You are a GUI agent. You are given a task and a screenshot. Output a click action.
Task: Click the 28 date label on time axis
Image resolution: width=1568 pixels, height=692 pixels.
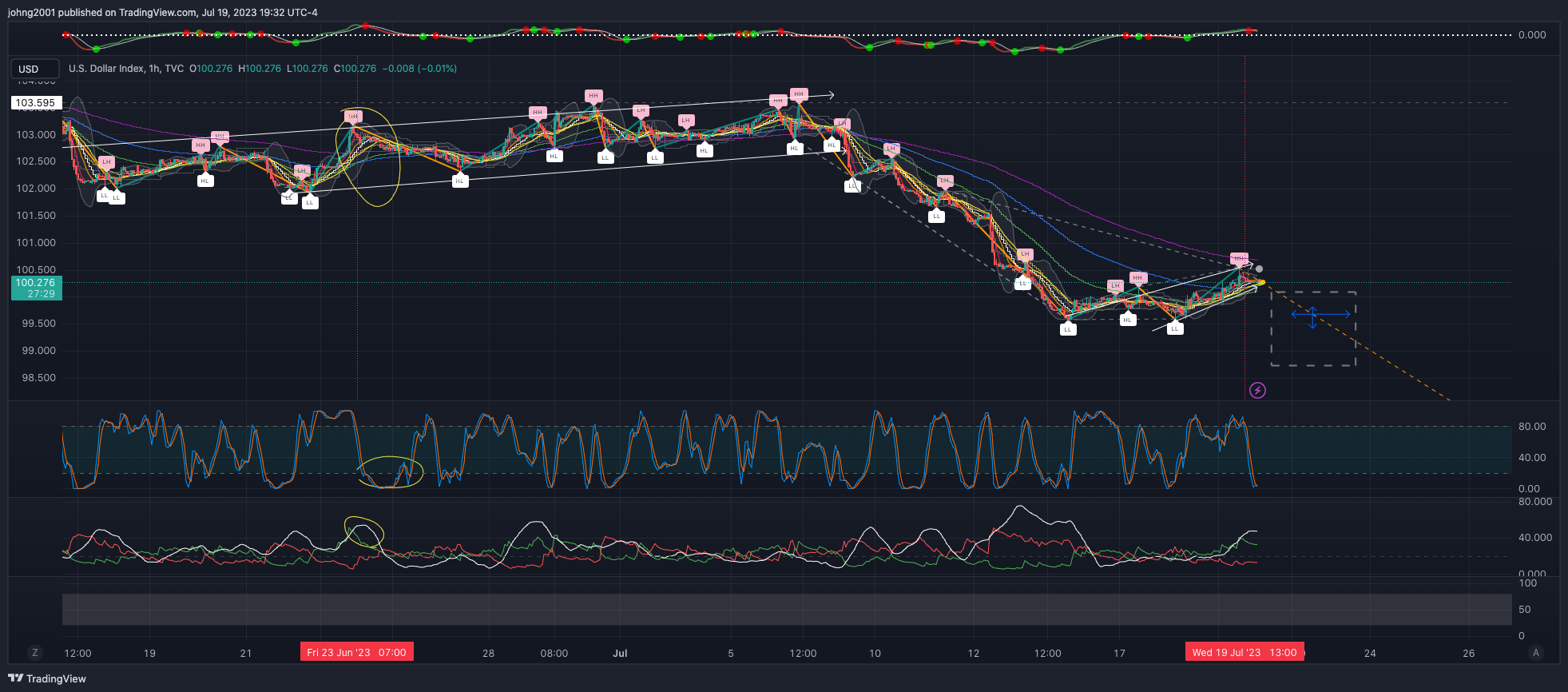(488, 654)
